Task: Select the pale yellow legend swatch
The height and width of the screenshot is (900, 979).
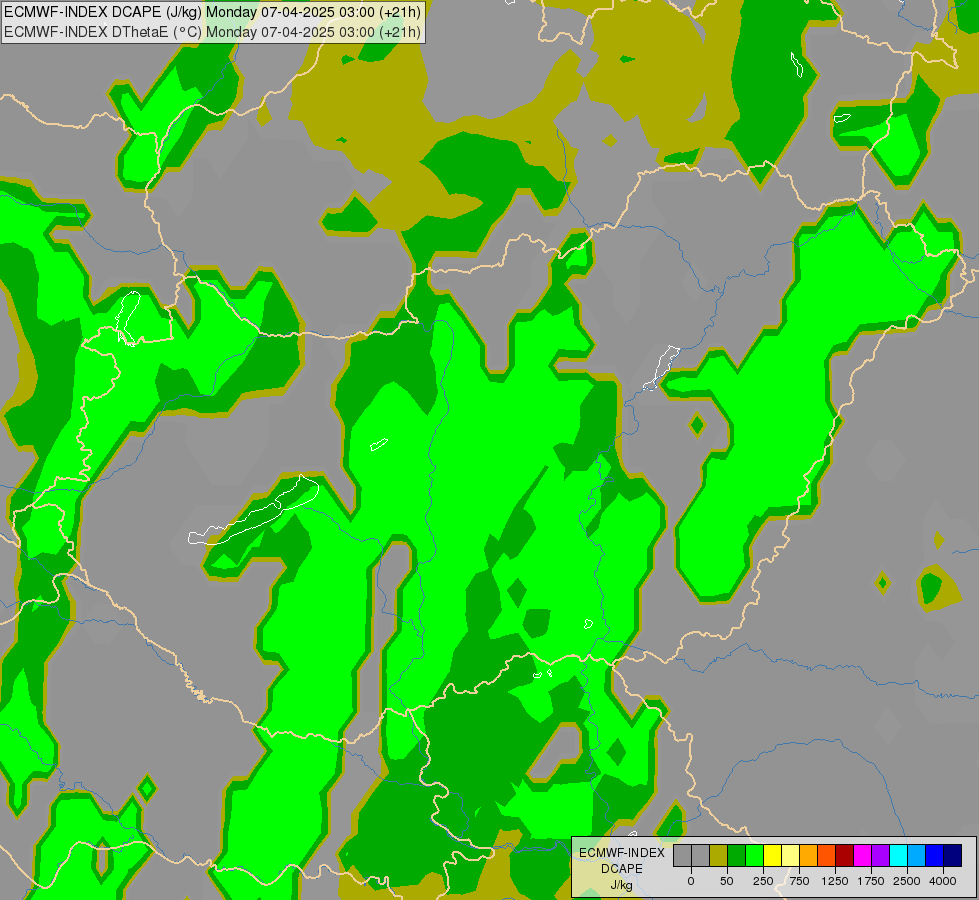Action: 790,856
